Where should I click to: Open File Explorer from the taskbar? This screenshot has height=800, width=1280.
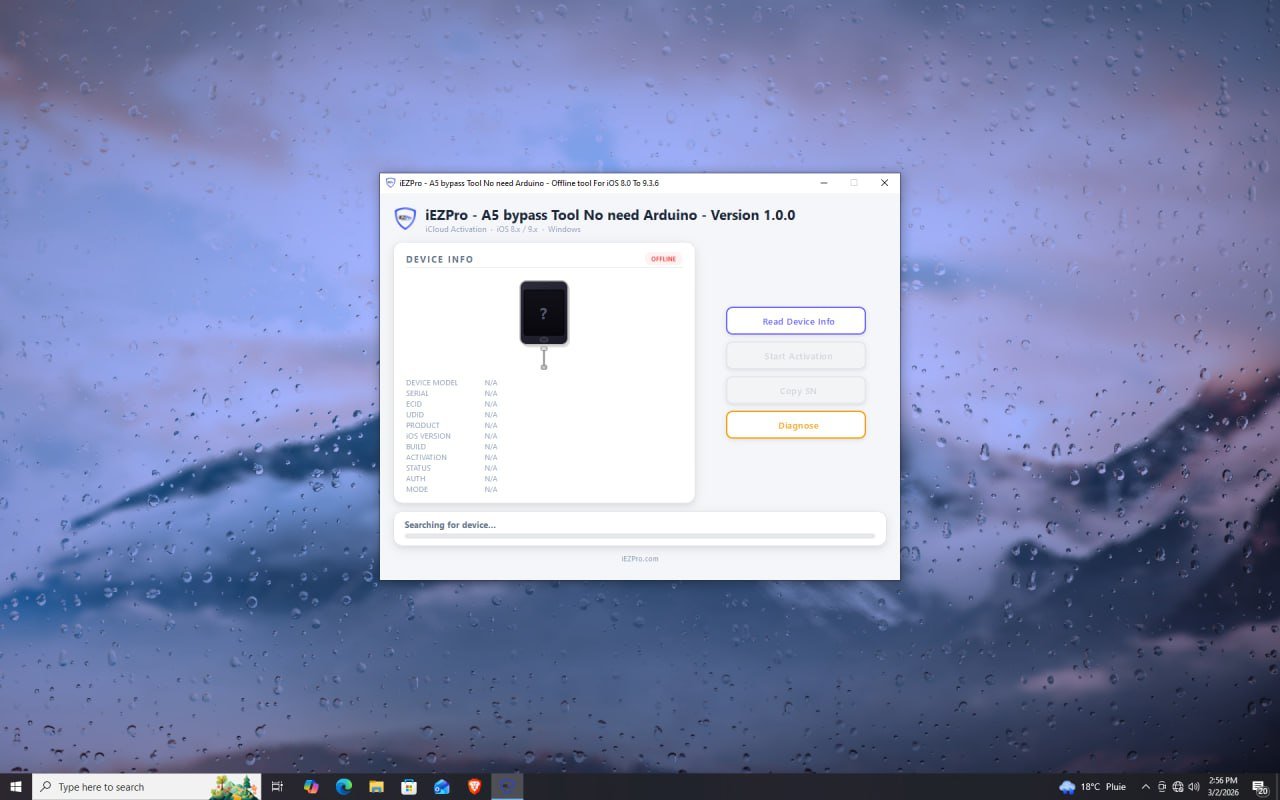(x=377, y=786)
